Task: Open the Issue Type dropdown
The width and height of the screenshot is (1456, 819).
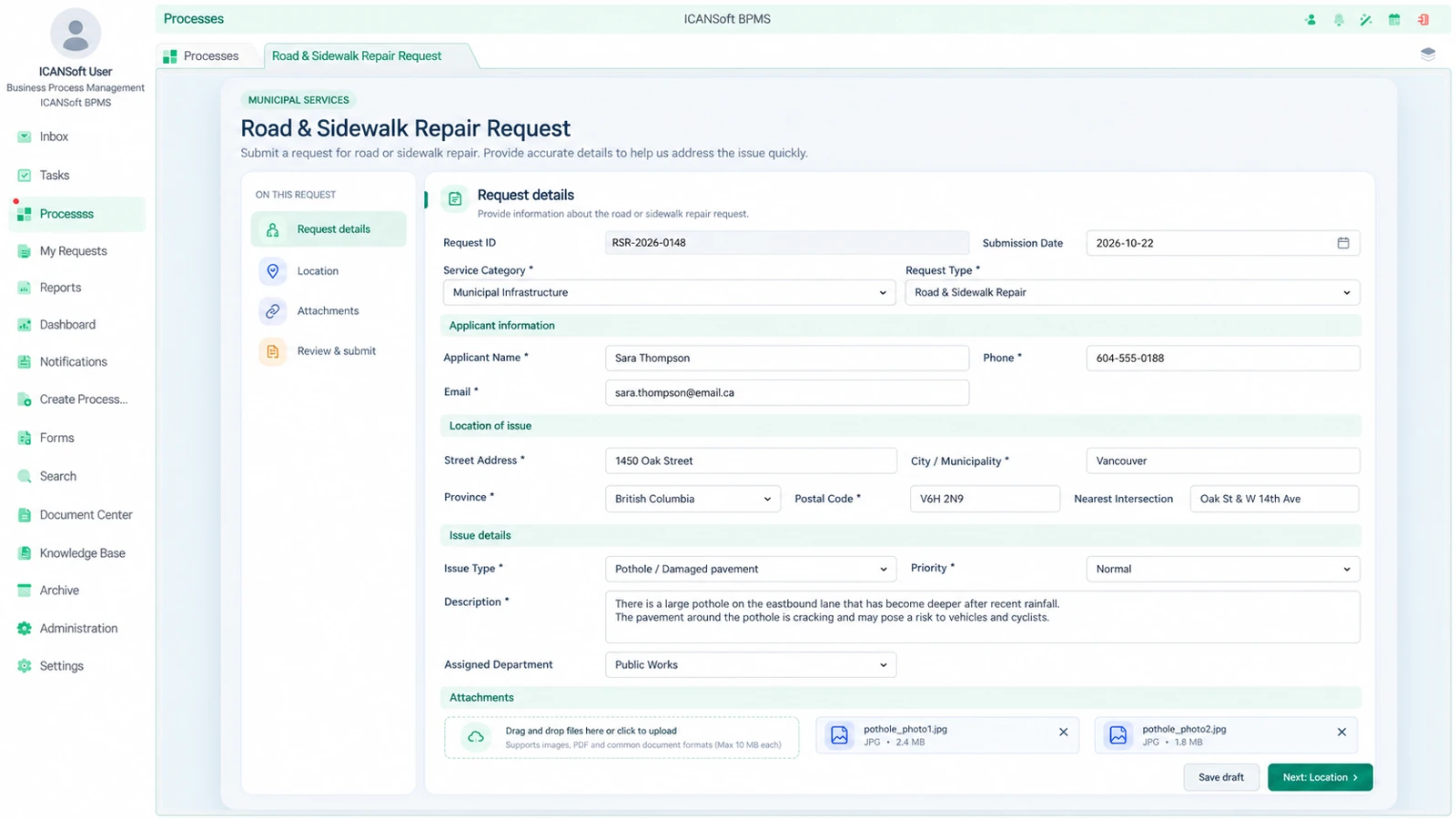Action: [751, 569]
